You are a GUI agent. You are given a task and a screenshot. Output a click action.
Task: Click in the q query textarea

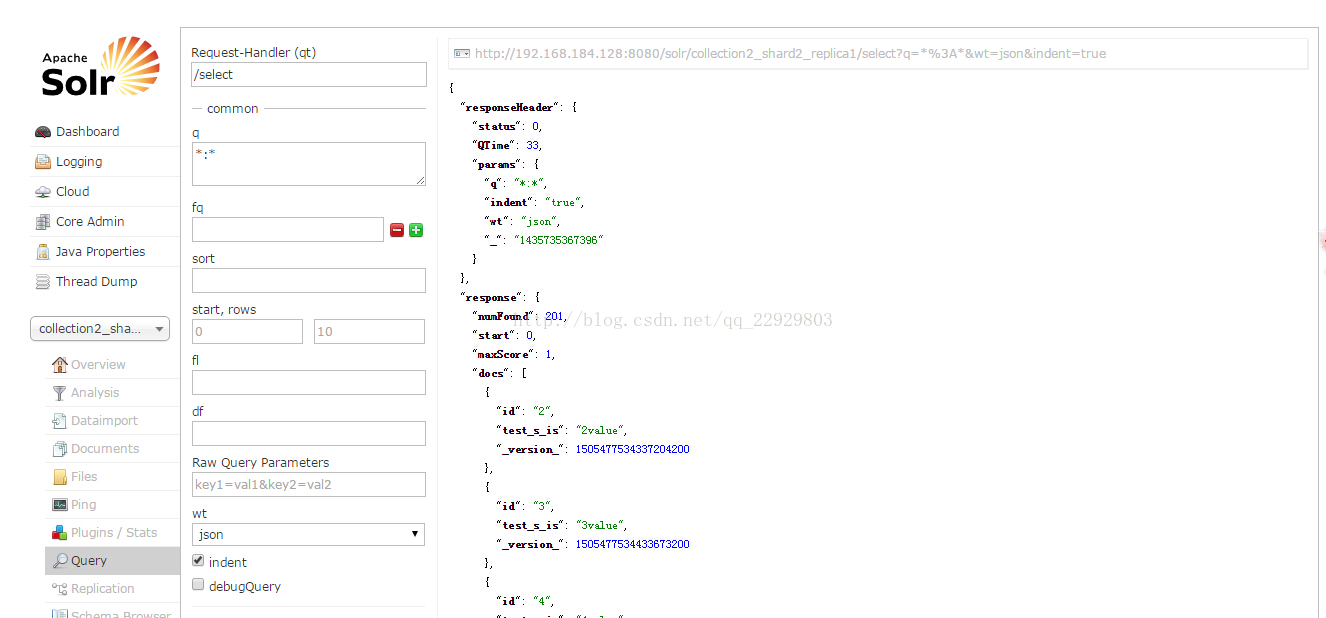(309, 164)
